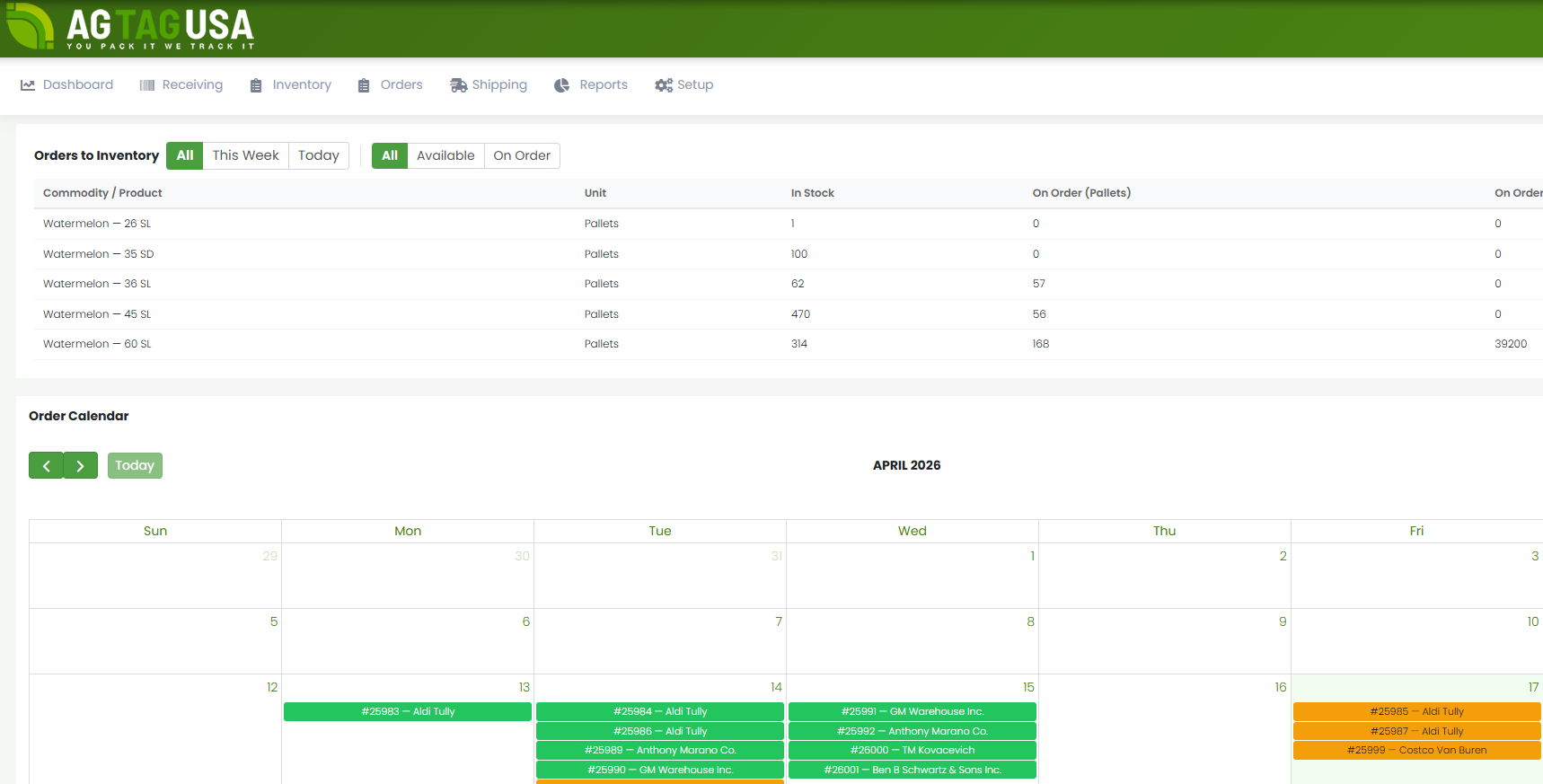
Task: Click the In Stock column header
Action: point(813,193)
